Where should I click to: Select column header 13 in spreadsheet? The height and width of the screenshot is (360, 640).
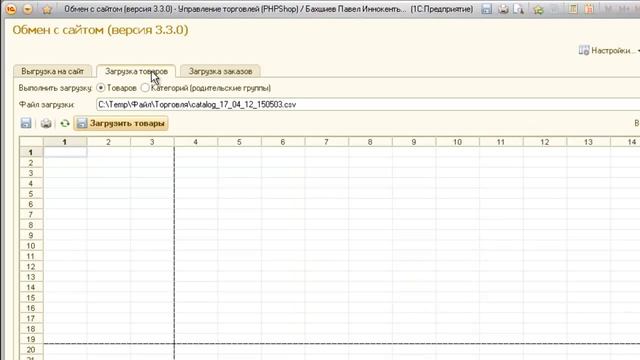tap(589, 142)
